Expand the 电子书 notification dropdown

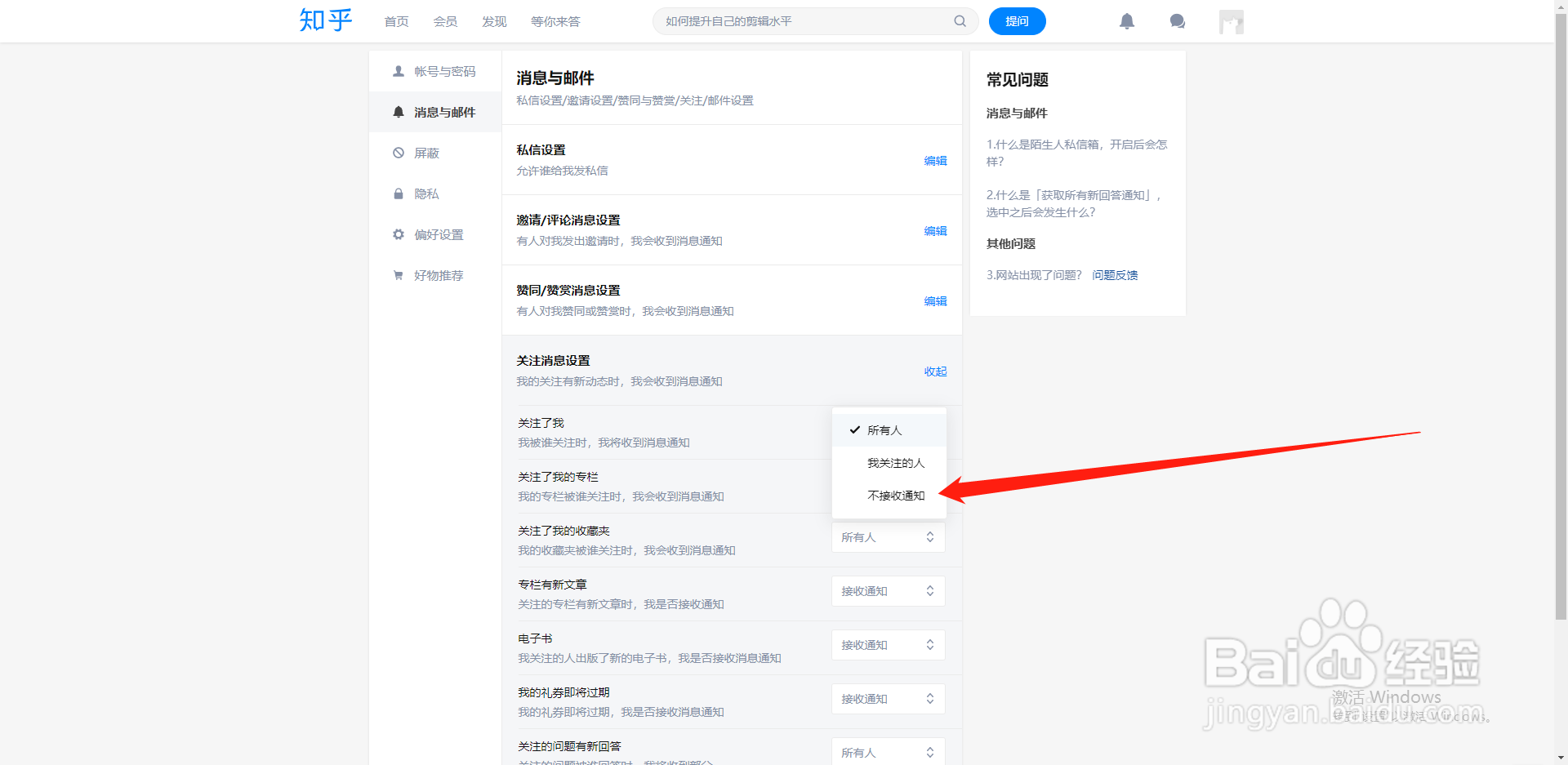click(888, 644)
